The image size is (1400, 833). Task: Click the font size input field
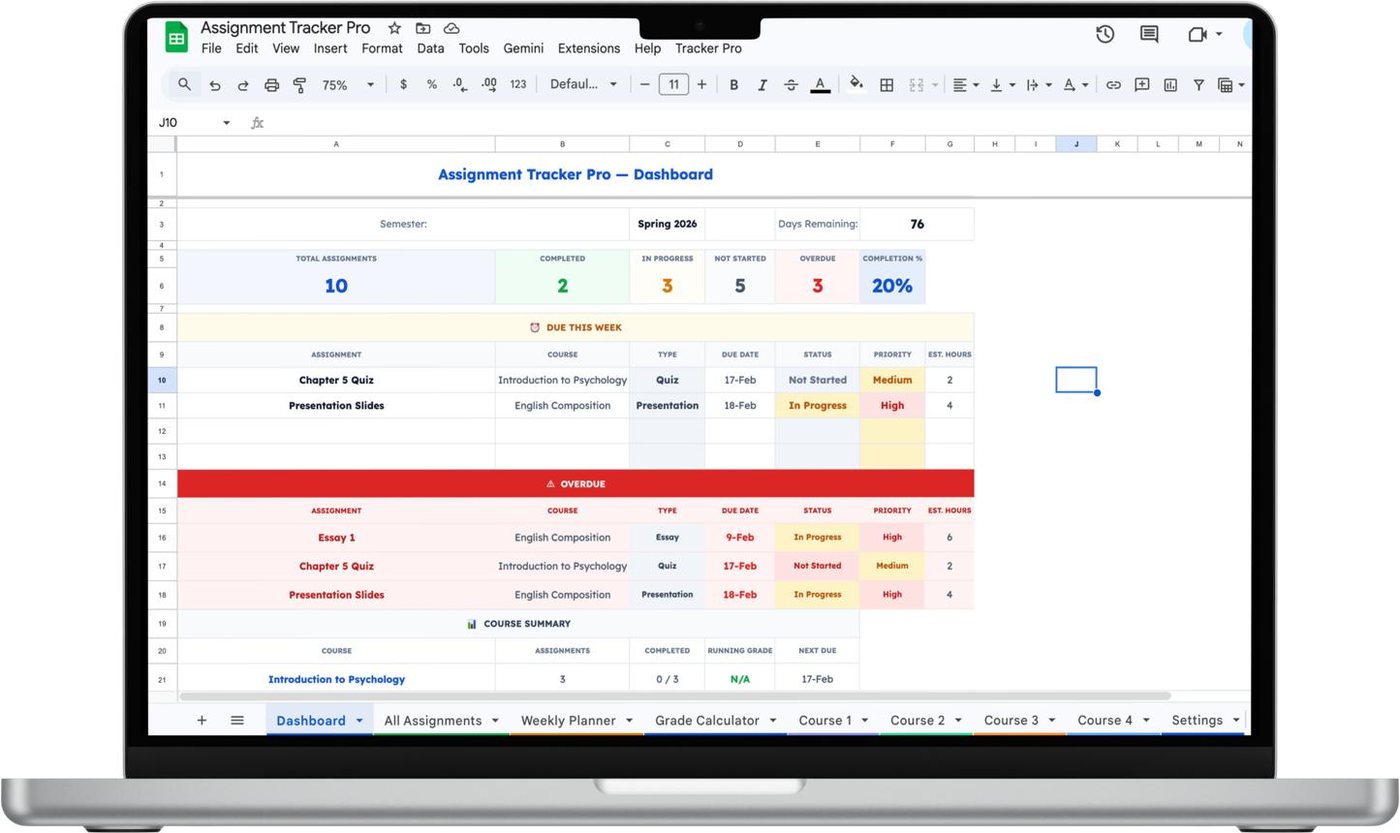674,85
